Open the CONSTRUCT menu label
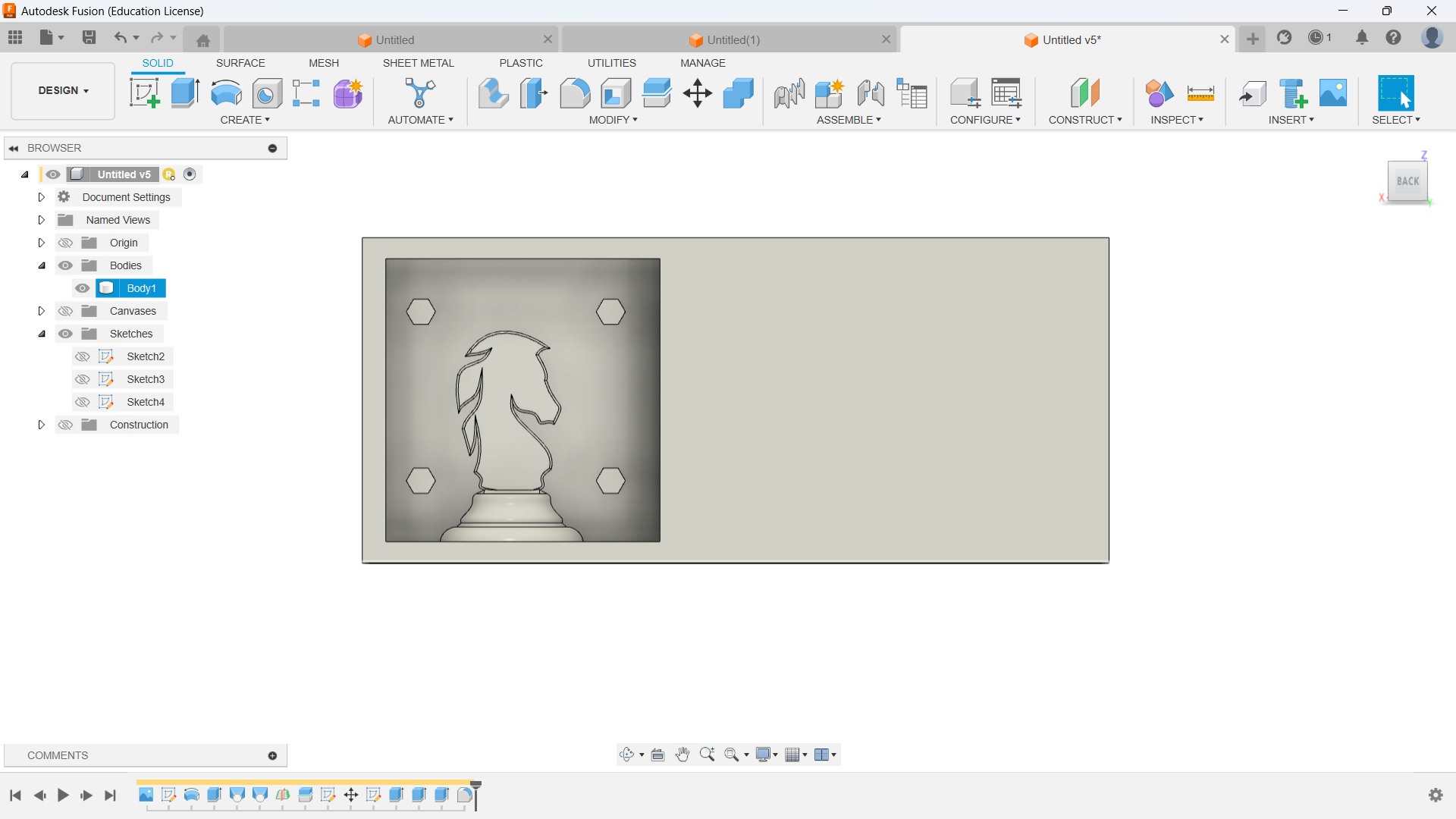 [1084, 120]
